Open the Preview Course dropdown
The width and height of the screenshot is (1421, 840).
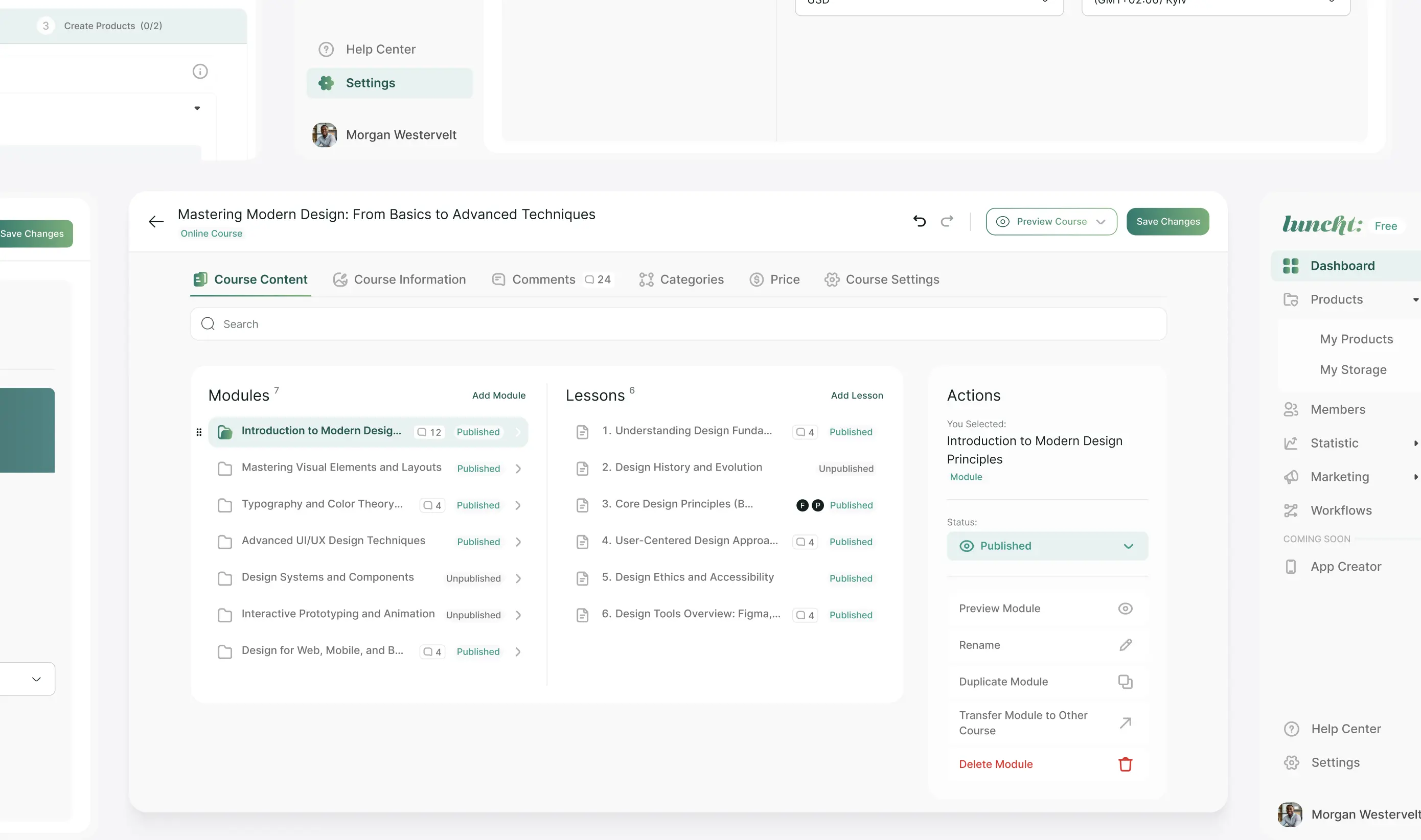pyautogui.click(x=1101, y=222)
